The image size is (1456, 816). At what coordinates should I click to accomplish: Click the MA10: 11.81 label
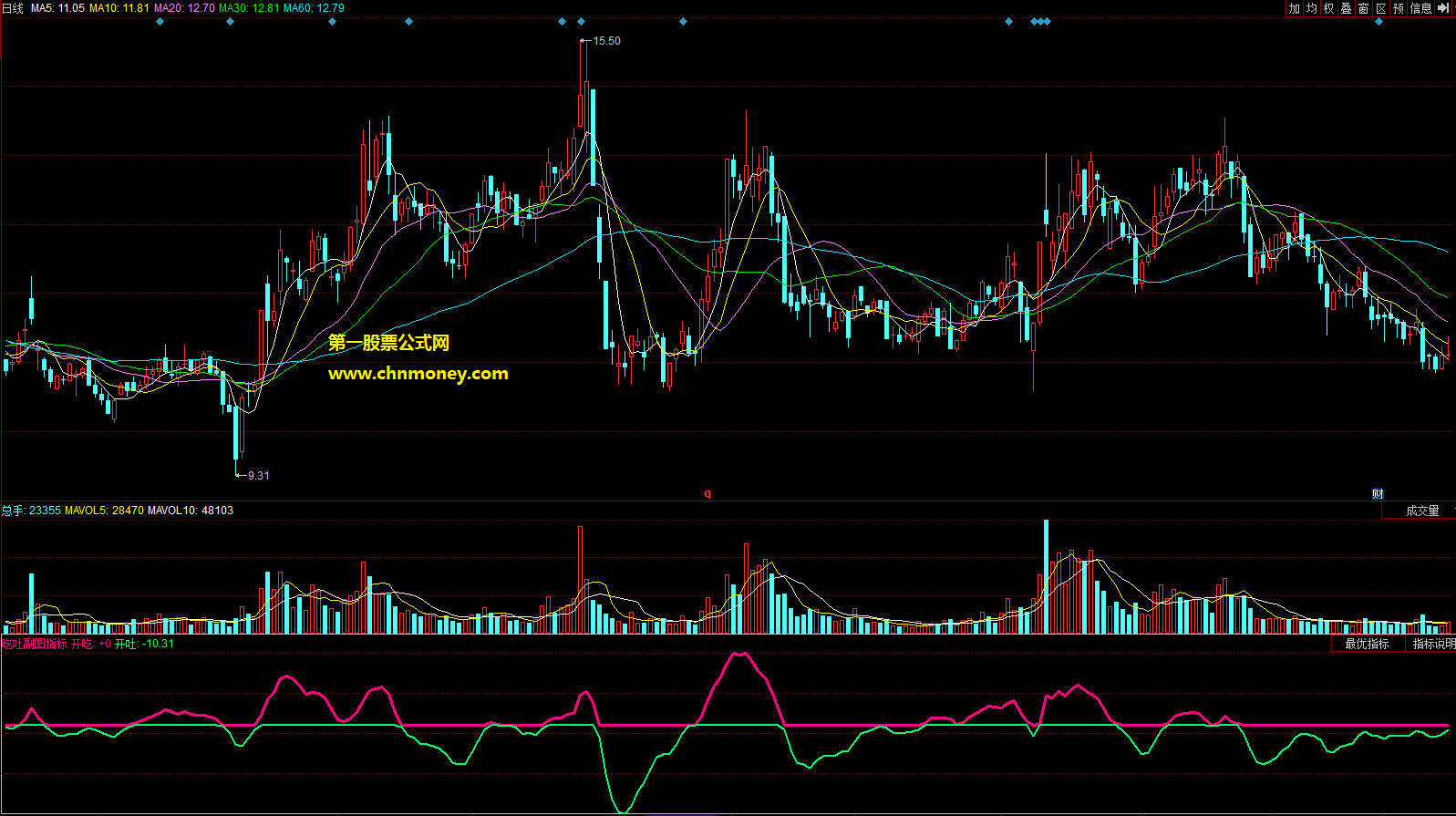(x=119, y=8)
